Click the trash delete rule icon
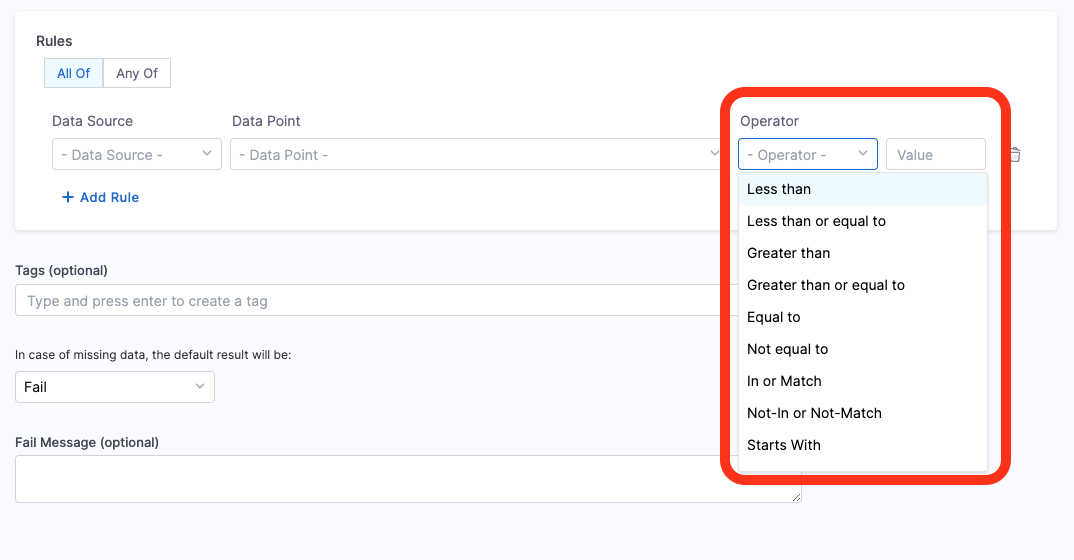Image resolution: width=1074 pixels, height=560 pixels. 1015,155
